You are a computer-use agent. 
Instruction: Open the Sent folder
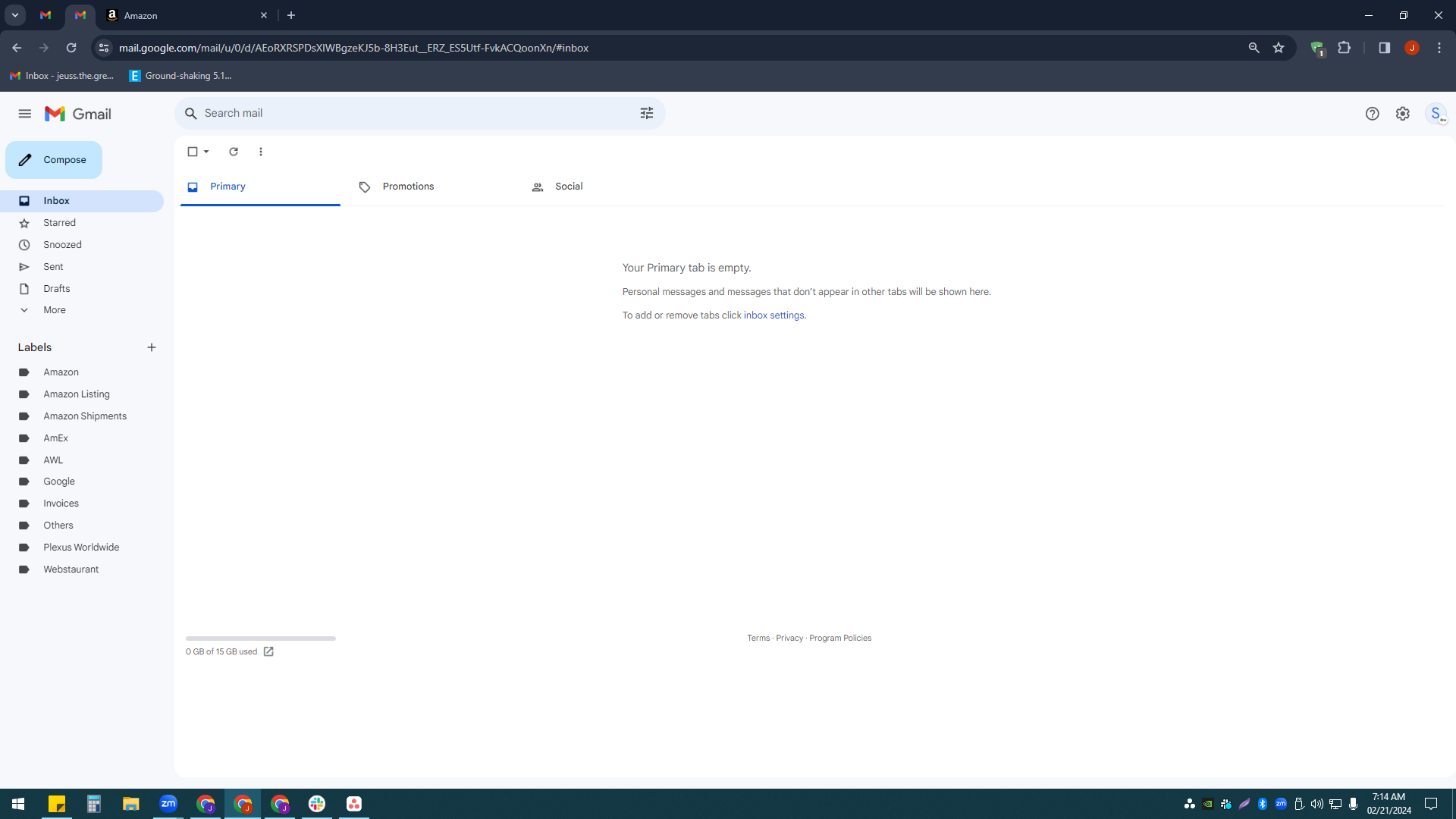[82, 267]
